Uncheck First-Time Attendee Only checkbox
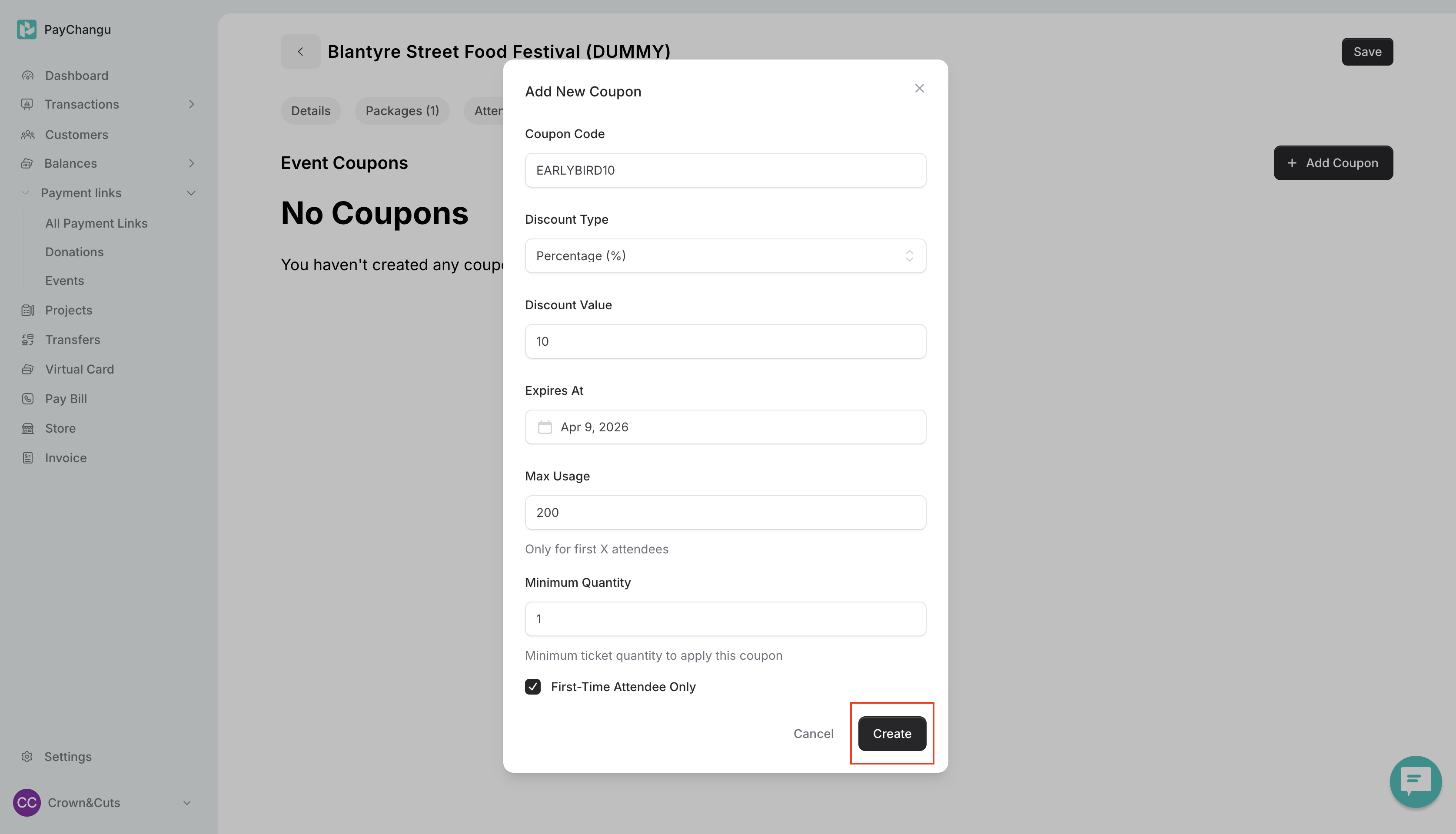The image size is (1456, 834). point(533,687)
